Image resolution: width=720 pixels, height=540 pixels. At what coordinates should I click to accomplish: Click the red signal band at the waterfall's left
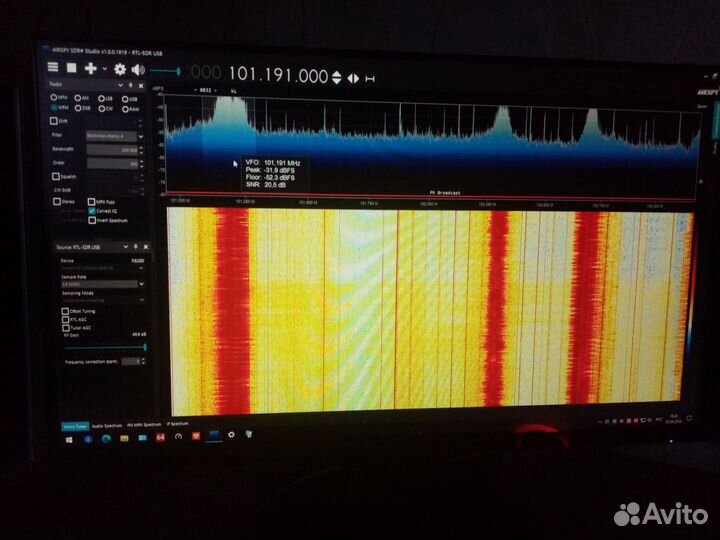click(233, 311)
